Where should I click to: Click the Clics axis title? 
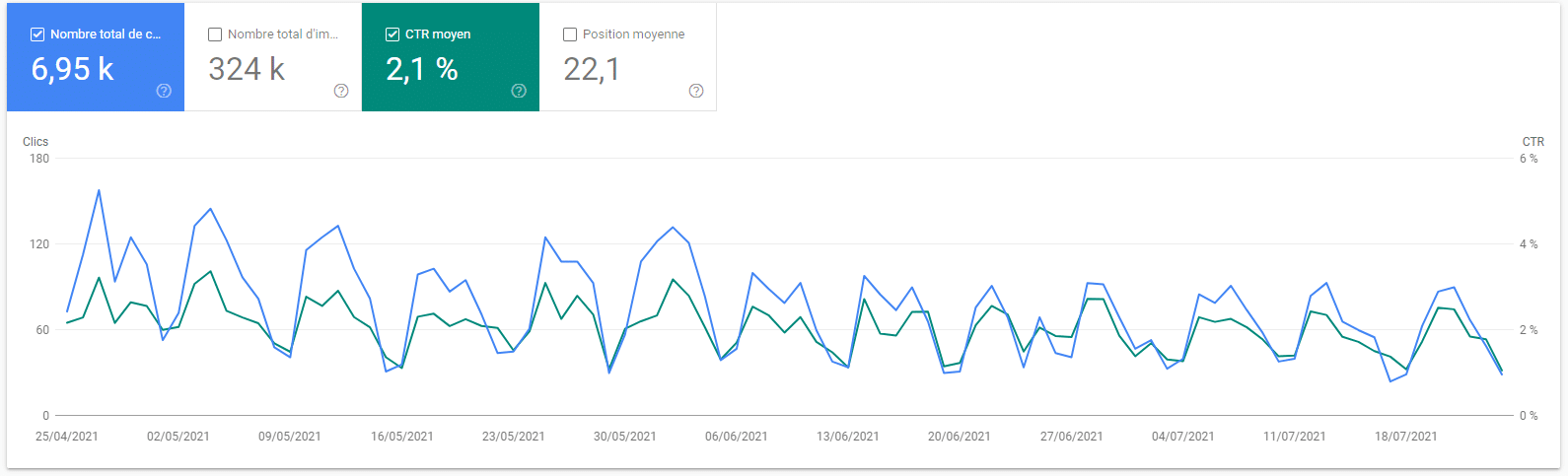pyautogui.click(x=36, y=142)
